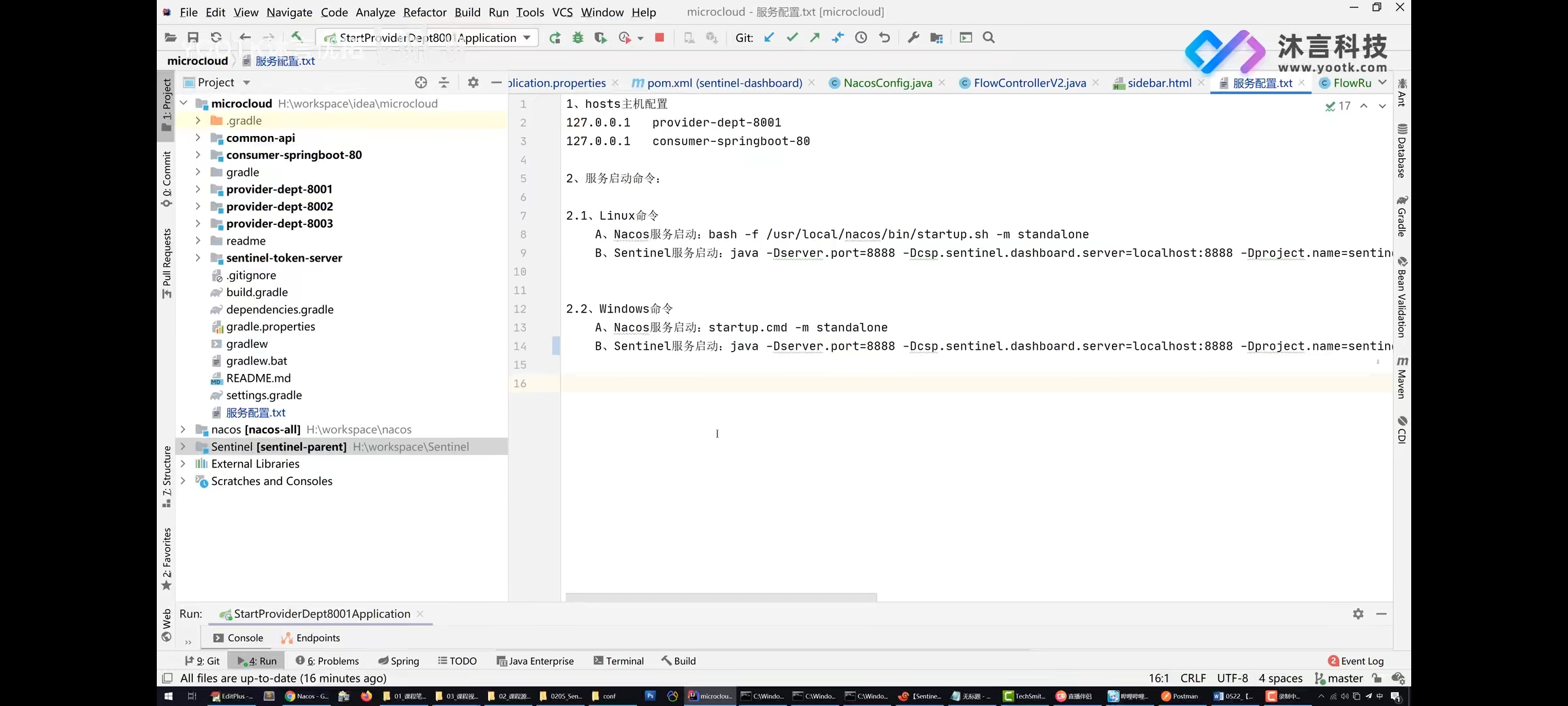Click the Git push icon in toolbar

[815, 37]
